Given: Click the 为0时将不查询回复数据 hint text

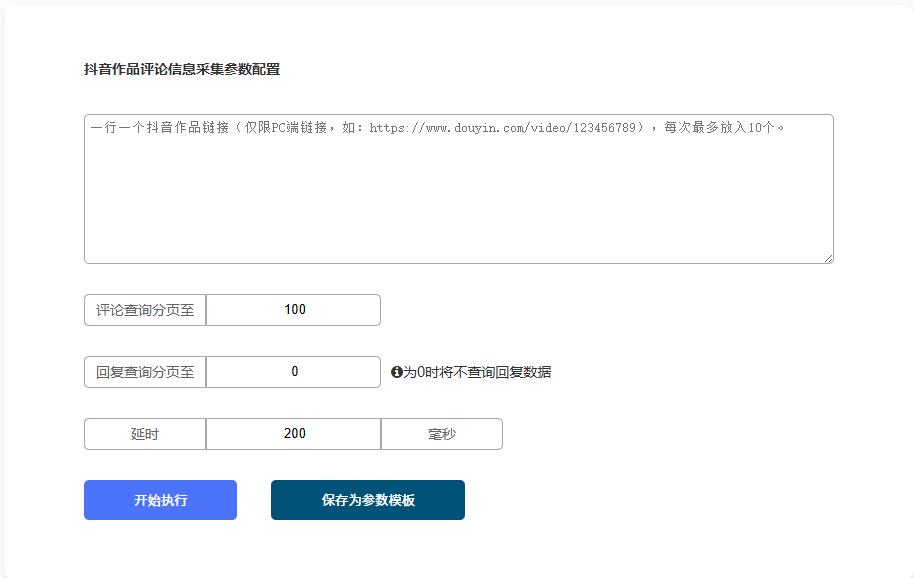Looking at the screenshot, I should coord(477,372).
